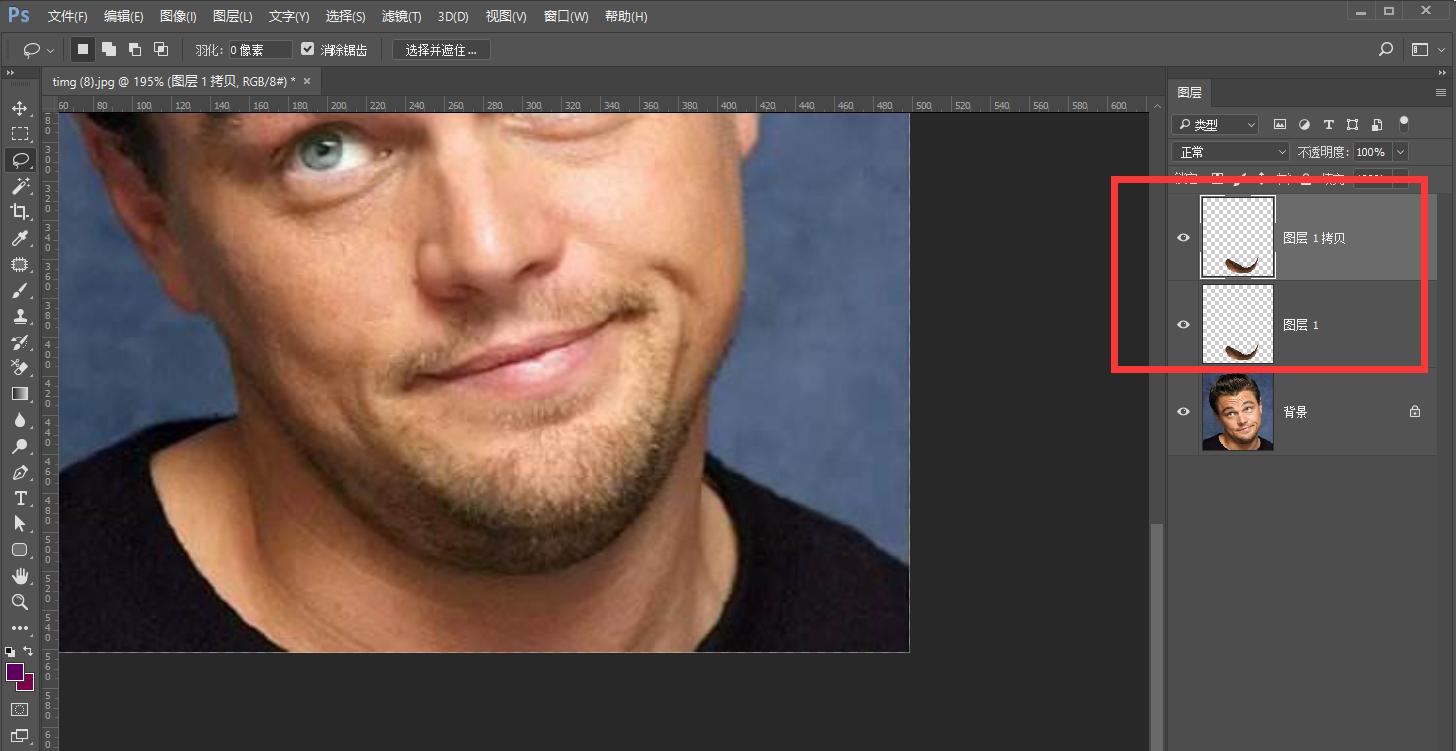This screenshot has width=1456, height=751.
Task: Select the Move tool
Action: click(x=19, y=108)
